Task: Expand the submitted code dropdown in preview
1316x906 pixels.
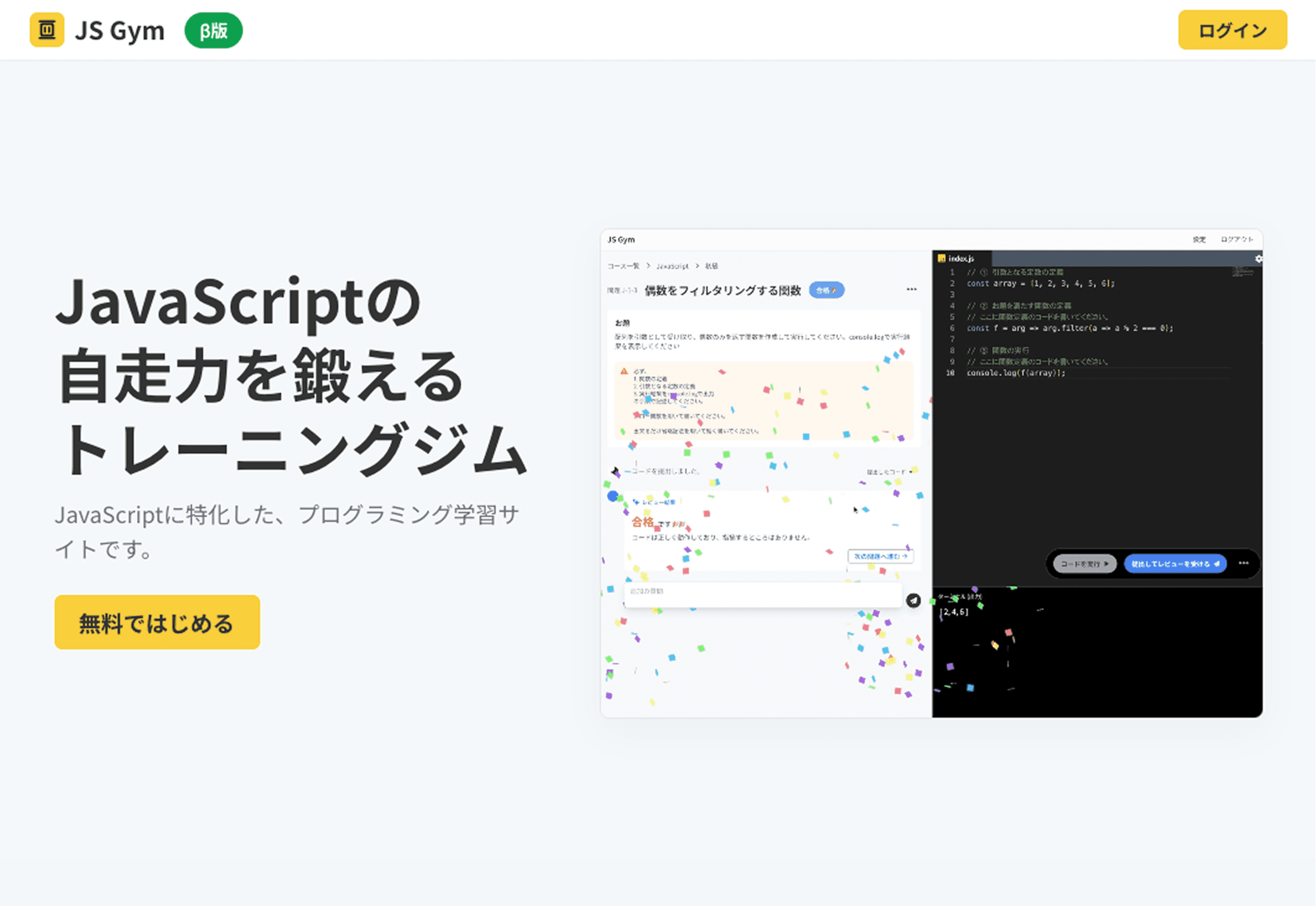Action: tap(890, 472)
